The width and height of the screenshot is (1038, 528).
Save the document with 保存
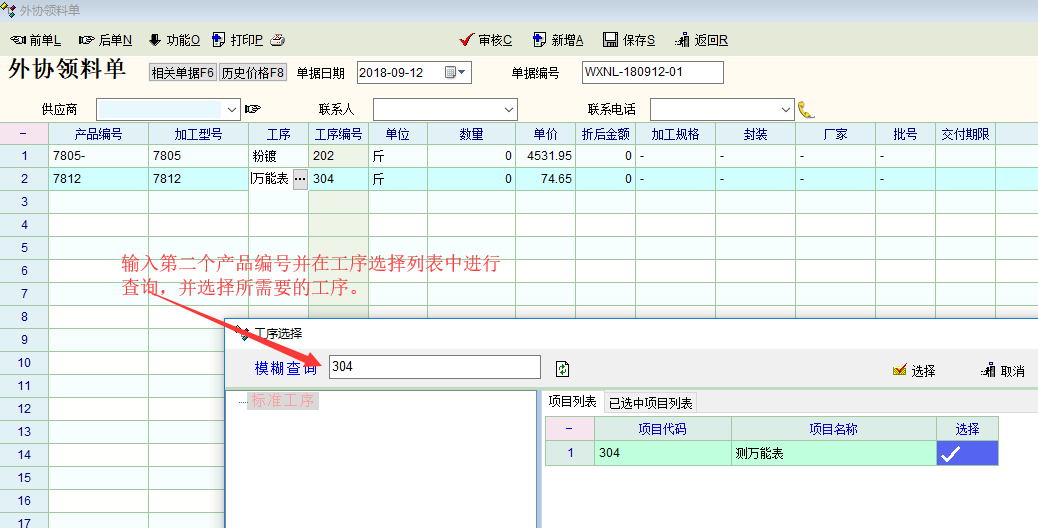point(629,40)
